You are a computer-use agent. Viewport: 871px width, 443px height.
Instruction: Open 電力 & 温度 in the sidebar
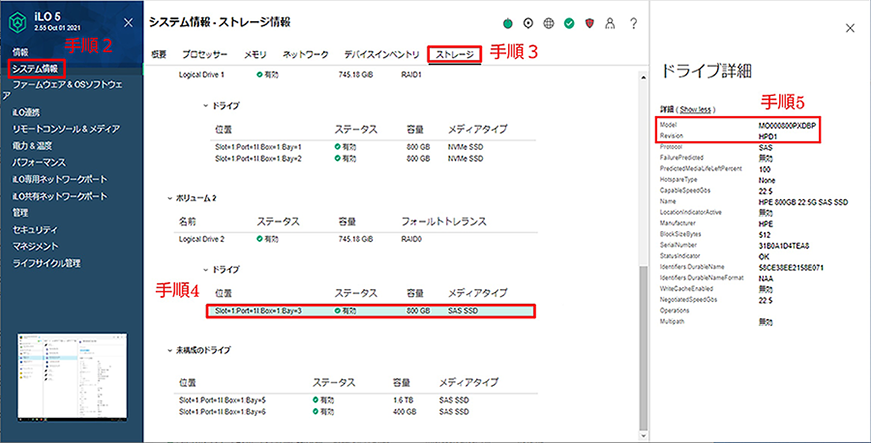coord(32,145)
